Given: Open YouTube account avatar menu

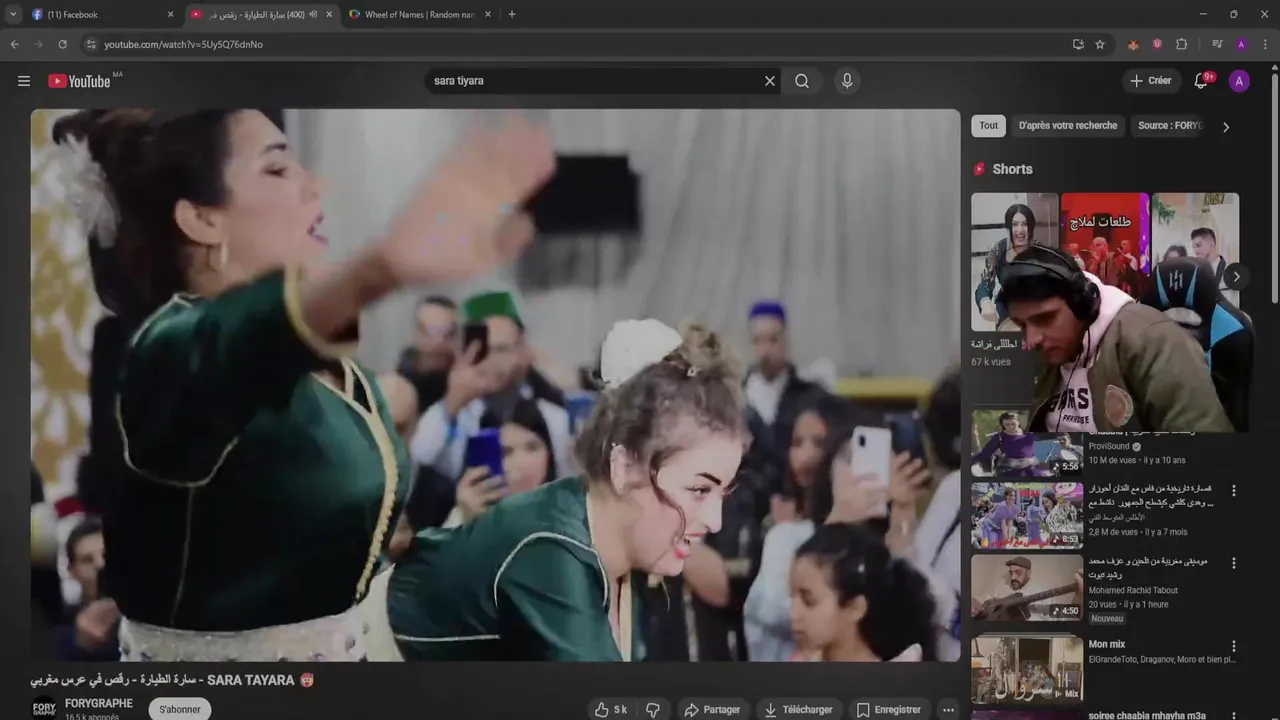Looking at the screenshot, I should 1239,81.
